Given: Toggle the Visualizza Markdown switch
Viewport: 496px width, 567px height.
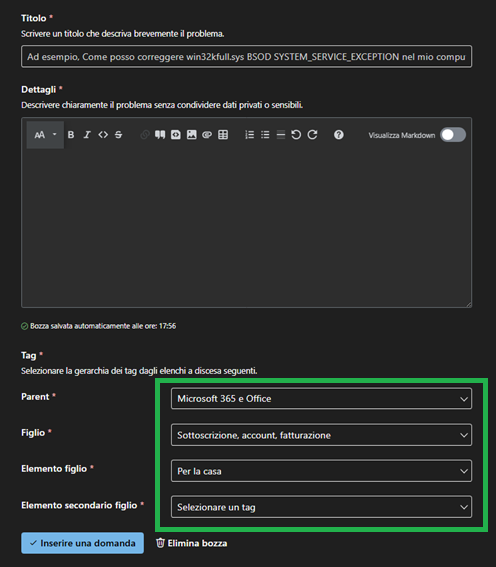Looking at the screenshot, I should pos(453,135).
